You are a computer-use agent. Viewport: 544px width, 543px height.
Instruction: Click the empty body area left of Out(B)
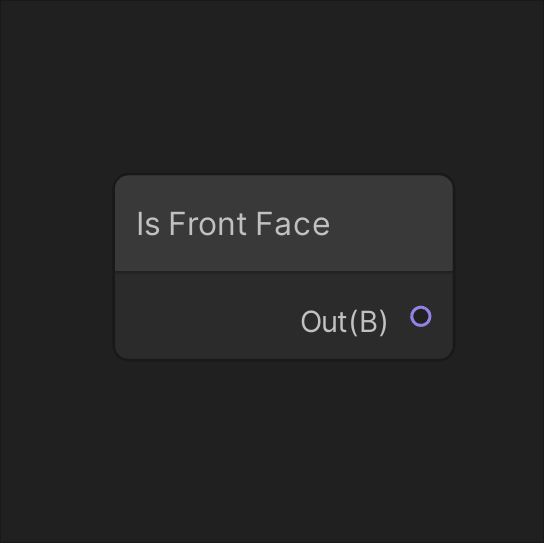pos(207,316)
